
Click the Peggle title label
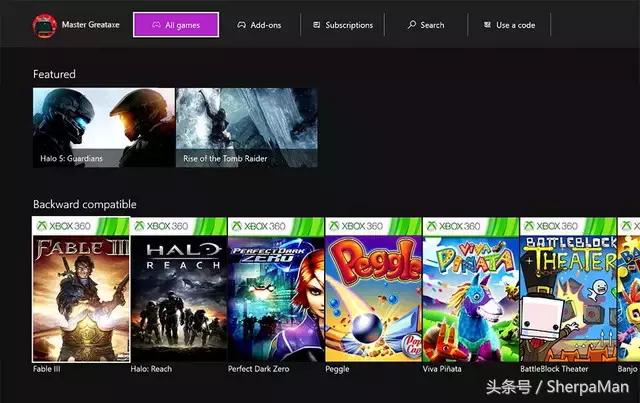click(338, 369)
